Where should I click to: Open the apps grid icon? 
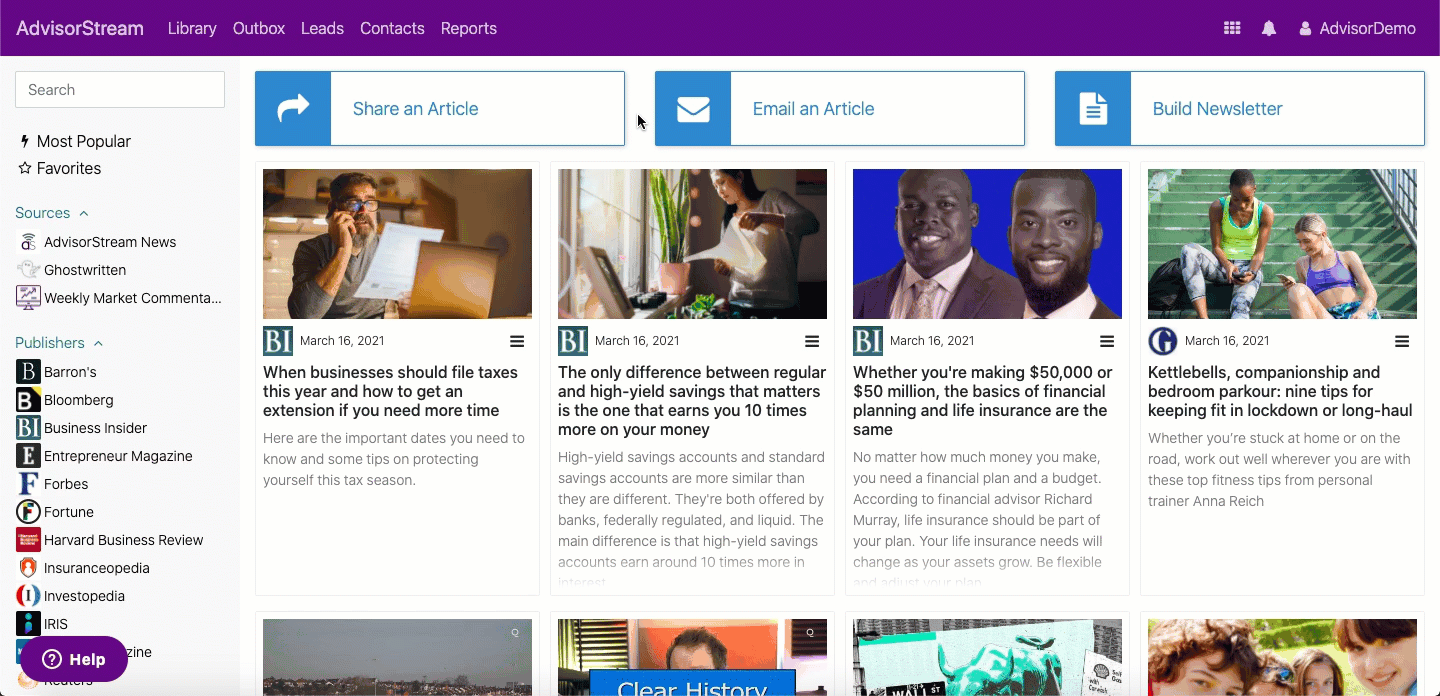(x=1232, y=28)
